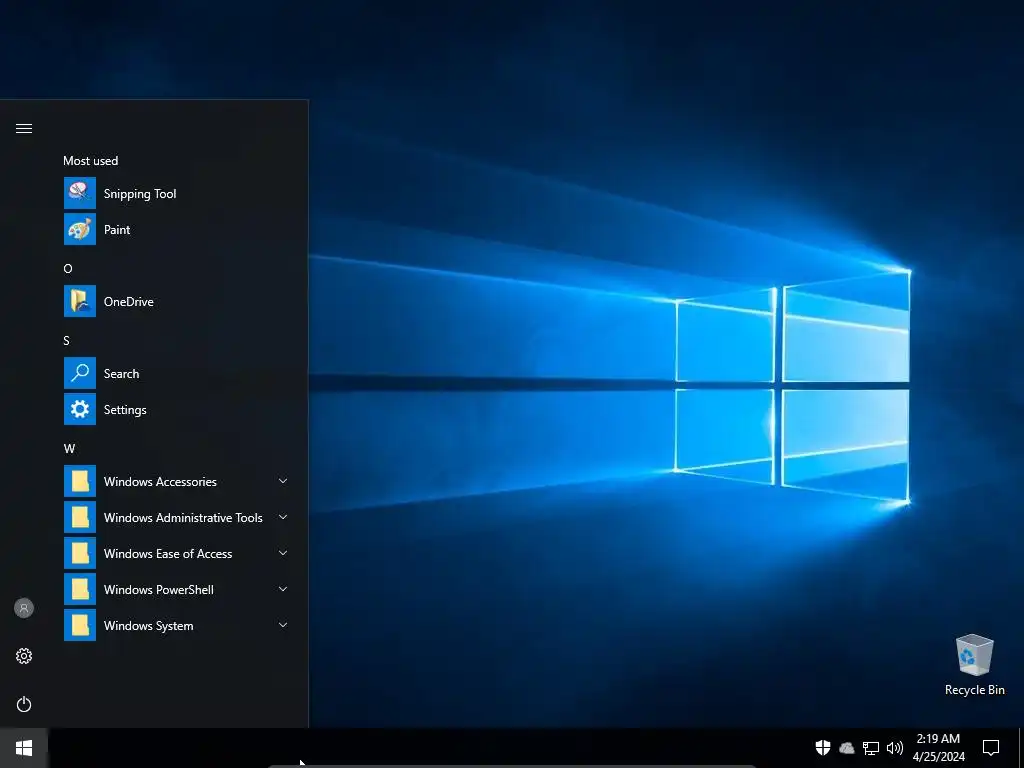Open the OneDrive folder icon
The image size is (1024, 768).
pos(80,301)
